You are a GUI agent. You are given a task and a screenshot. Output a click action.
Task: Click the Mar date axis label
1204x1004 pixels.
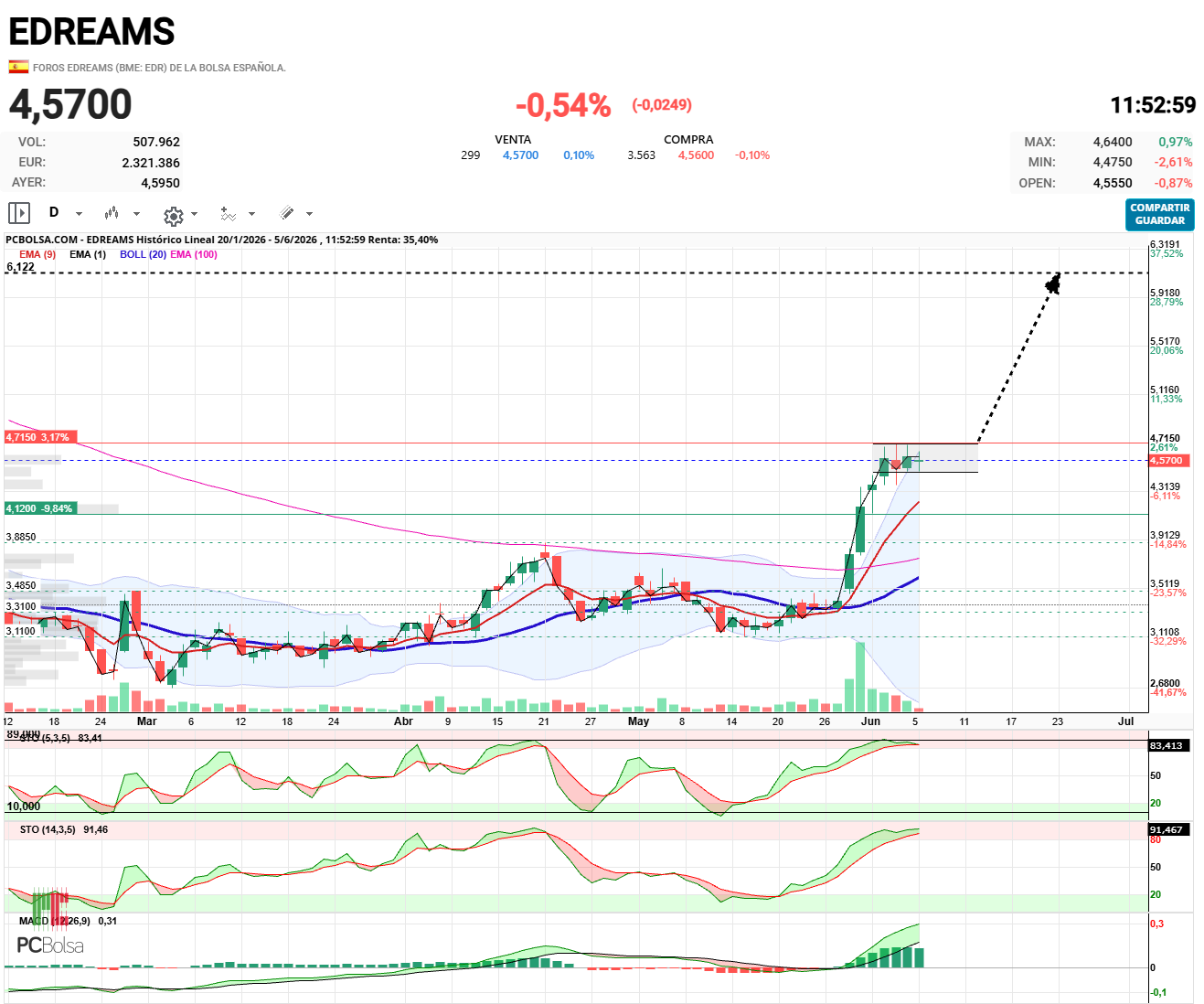[146, 721]
